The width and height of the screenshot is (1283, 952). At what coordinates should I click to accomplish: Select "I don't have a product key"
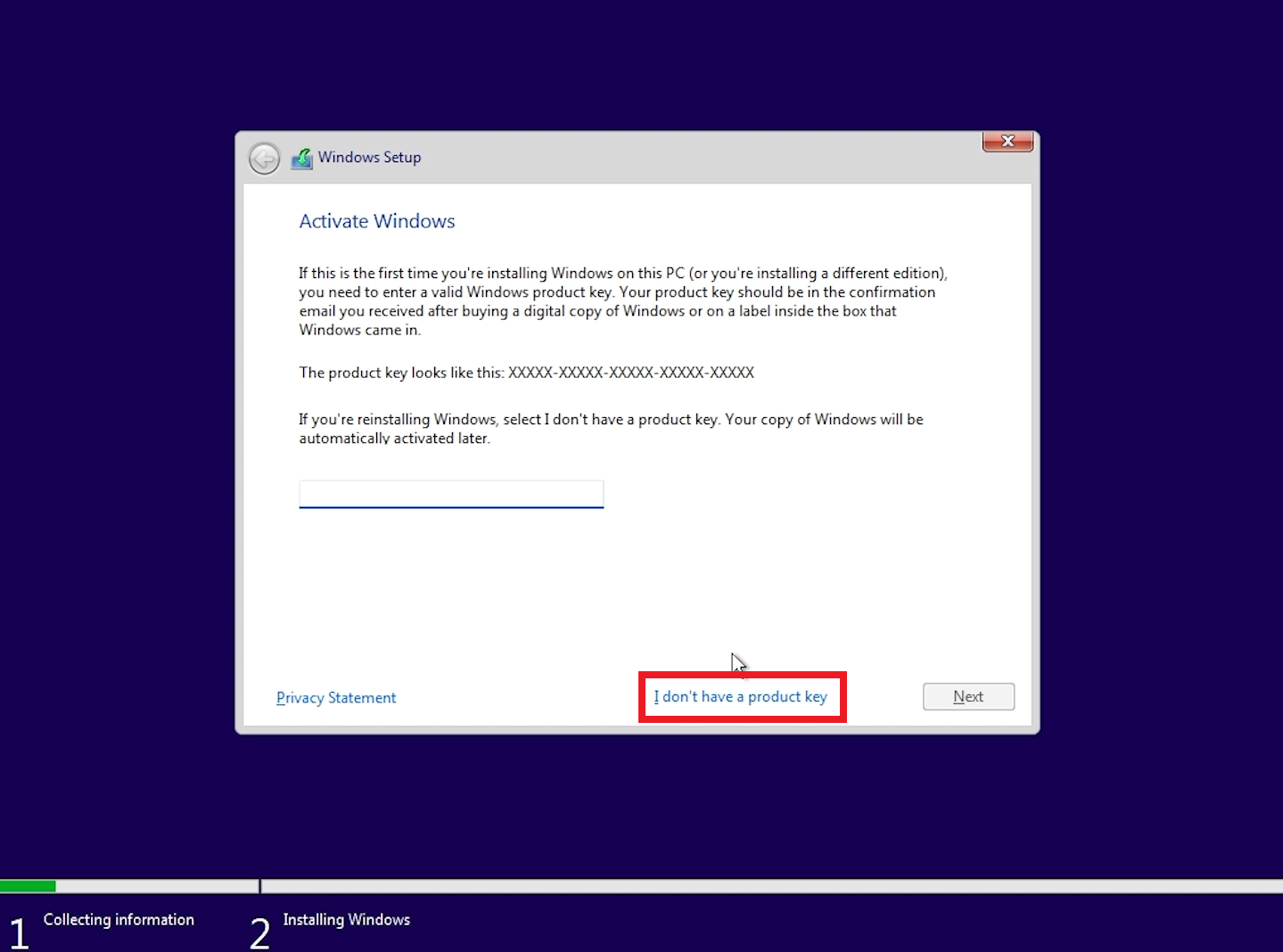pyautogui.click(x=741, y=696)
